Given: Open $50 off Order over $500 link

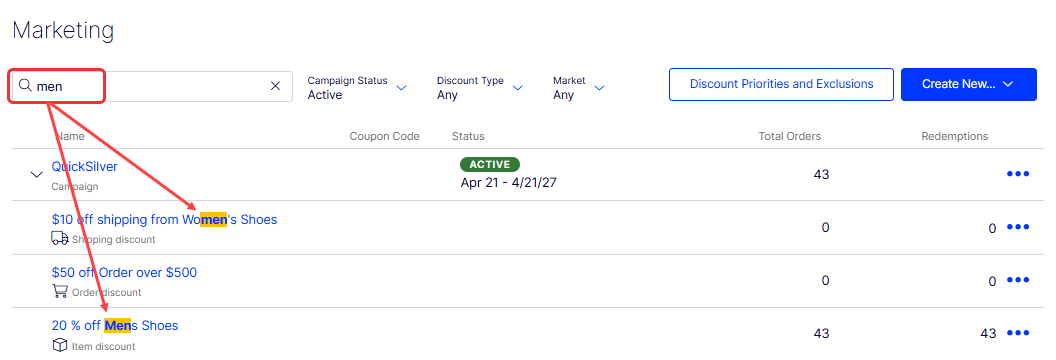Looking at the screenshot, I should point(124,273).
